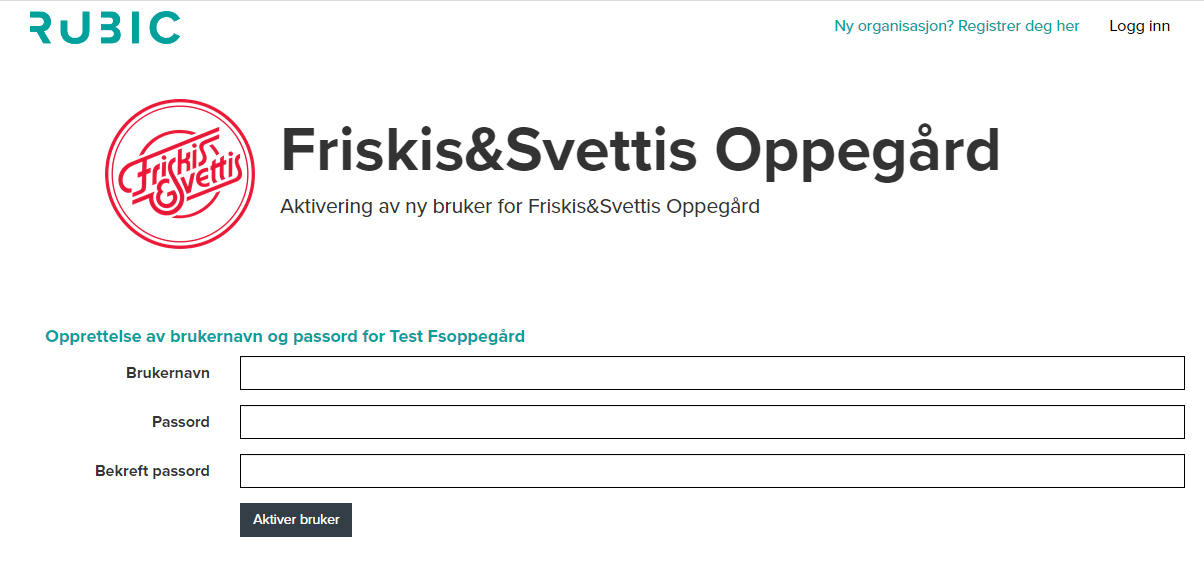The width and height of the screenshot is (1204, 564).
Task: Click the "Registrer deg her" link text
Action: 1018,26
